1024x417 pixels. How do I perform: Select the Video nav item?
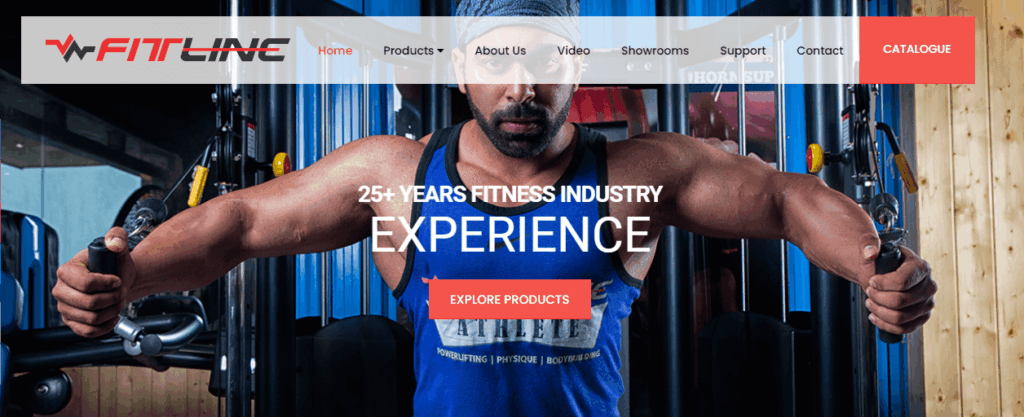coord(573,50)
